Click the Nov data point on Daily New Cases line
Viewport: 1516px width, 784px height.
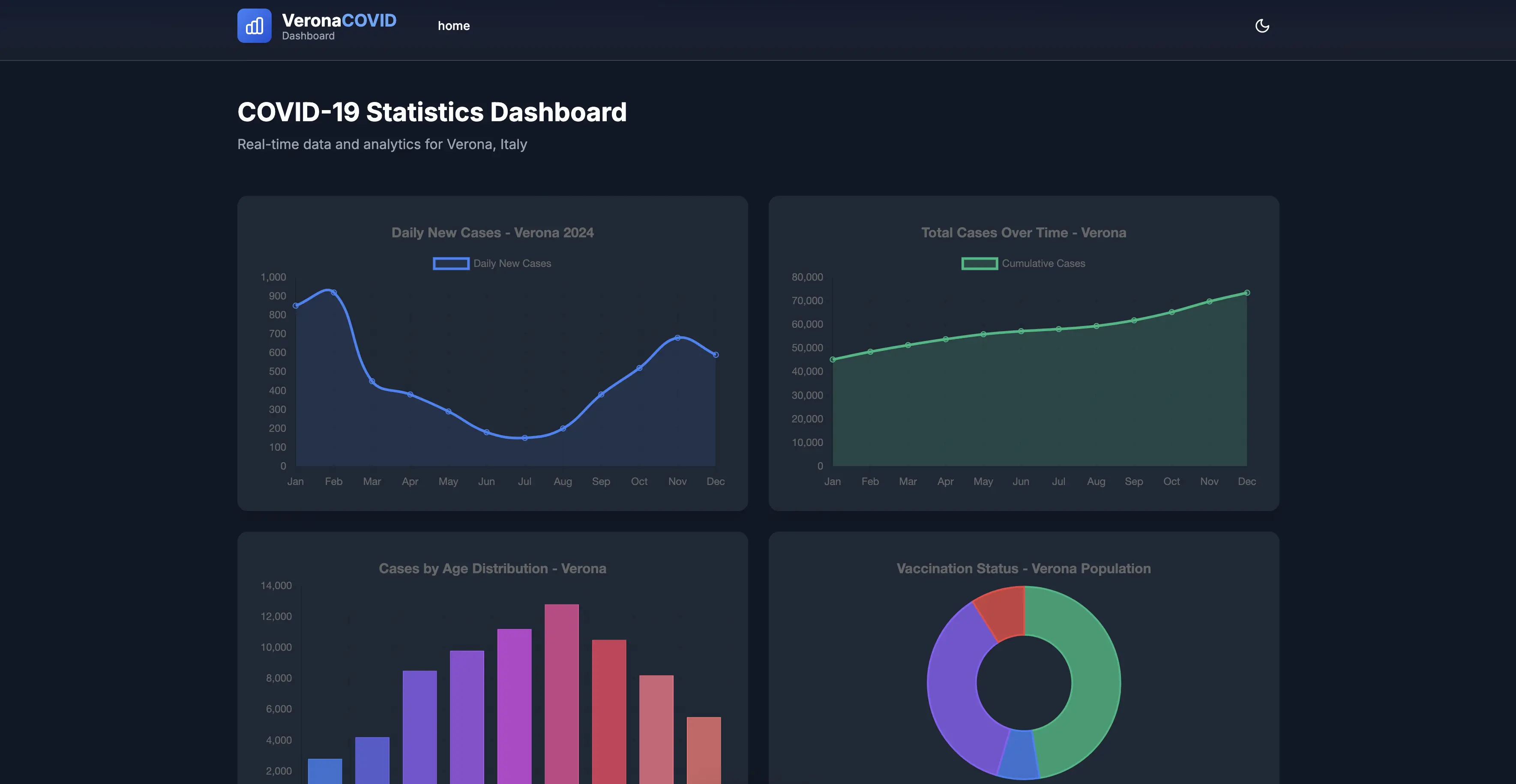[x=677, y=338]
